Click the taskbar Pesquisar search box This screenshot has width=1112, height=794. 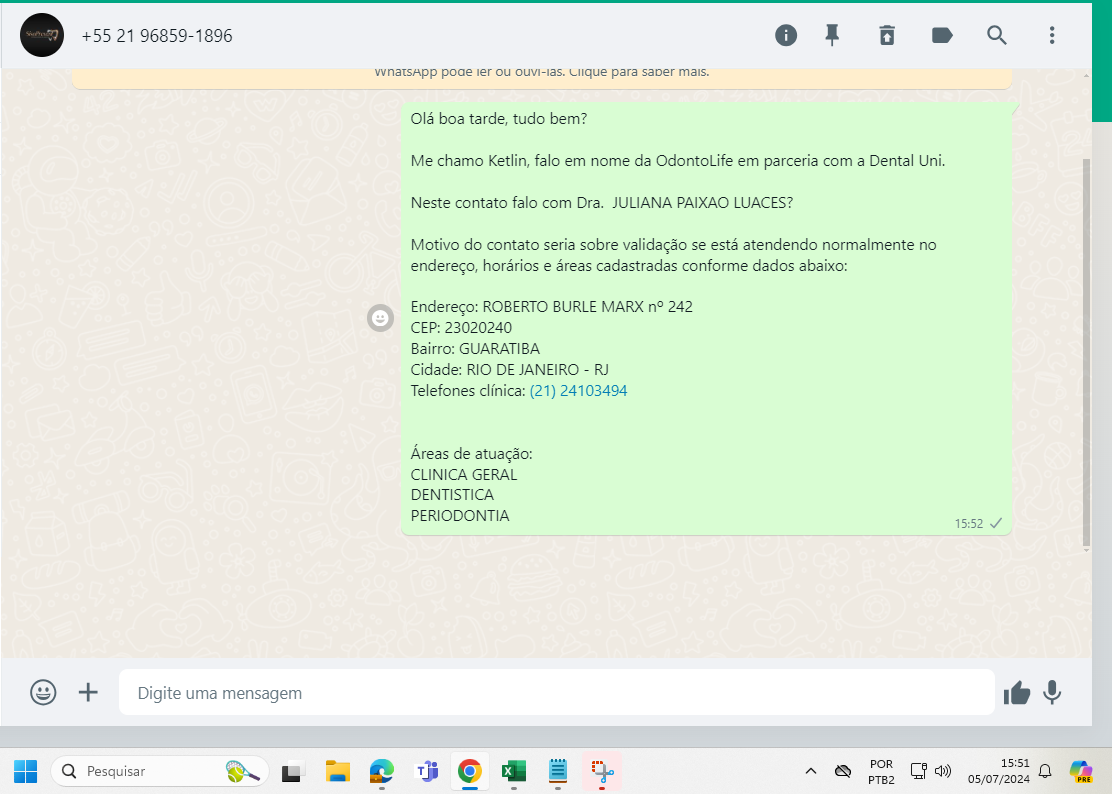[160, 771]
